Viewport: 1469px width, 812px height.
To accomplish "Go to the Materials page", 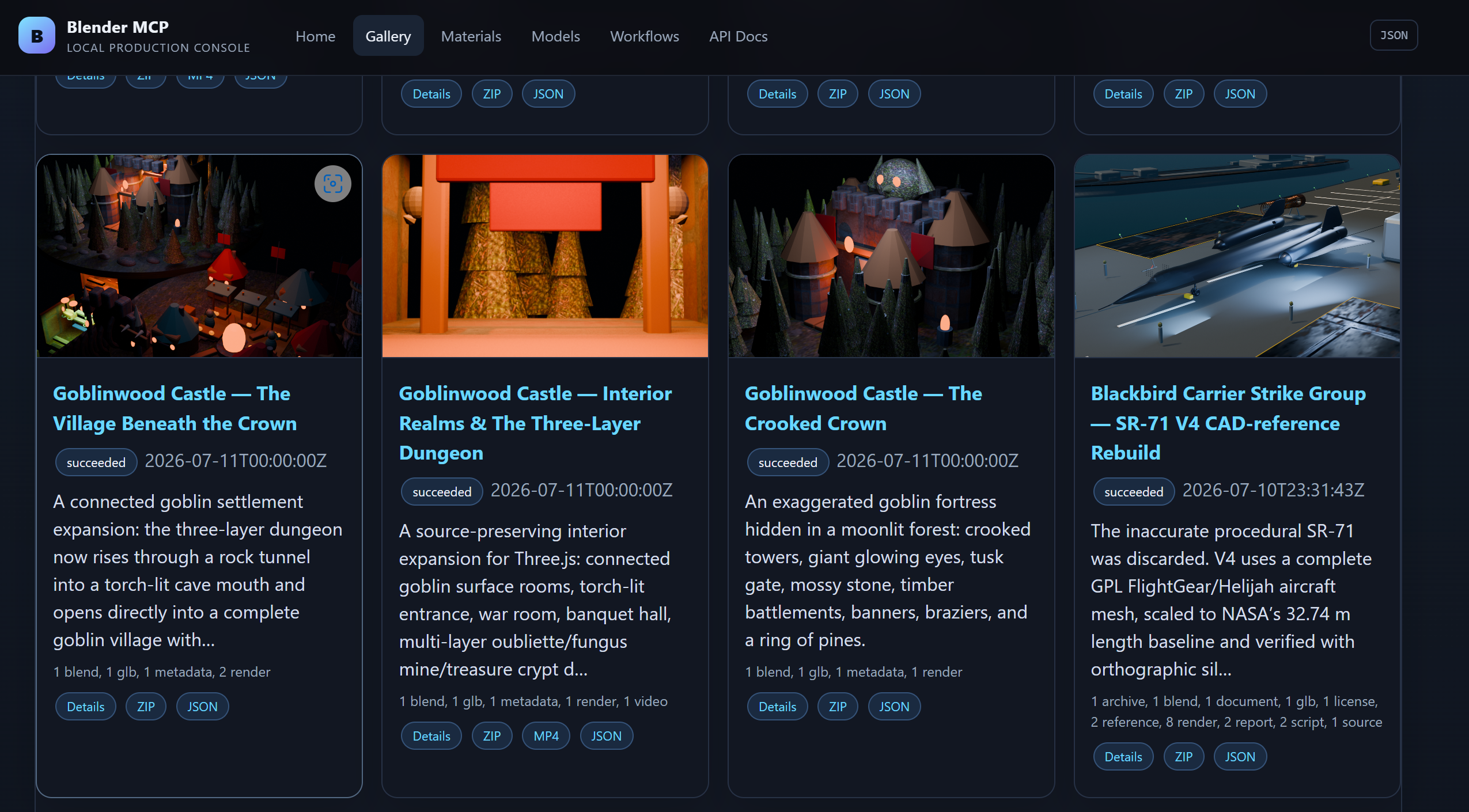I will click(x=471, y=36).
